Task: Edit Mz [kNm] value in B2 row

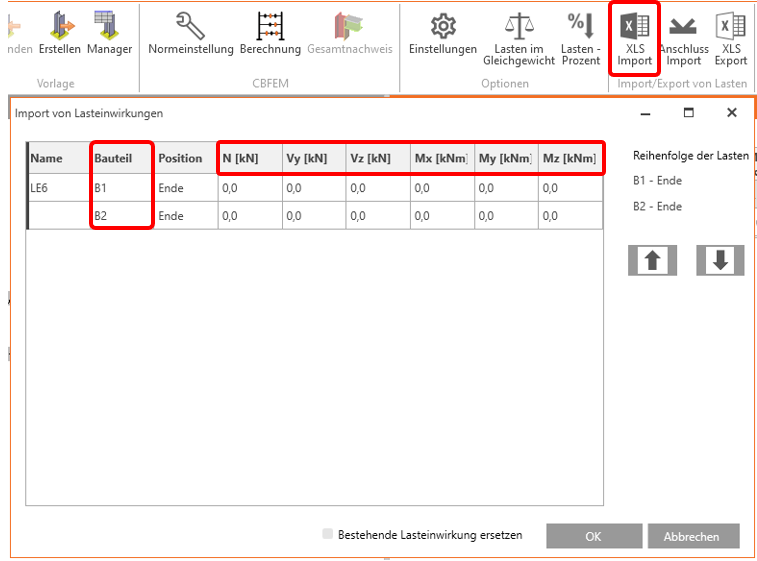Action: point(571,215)
